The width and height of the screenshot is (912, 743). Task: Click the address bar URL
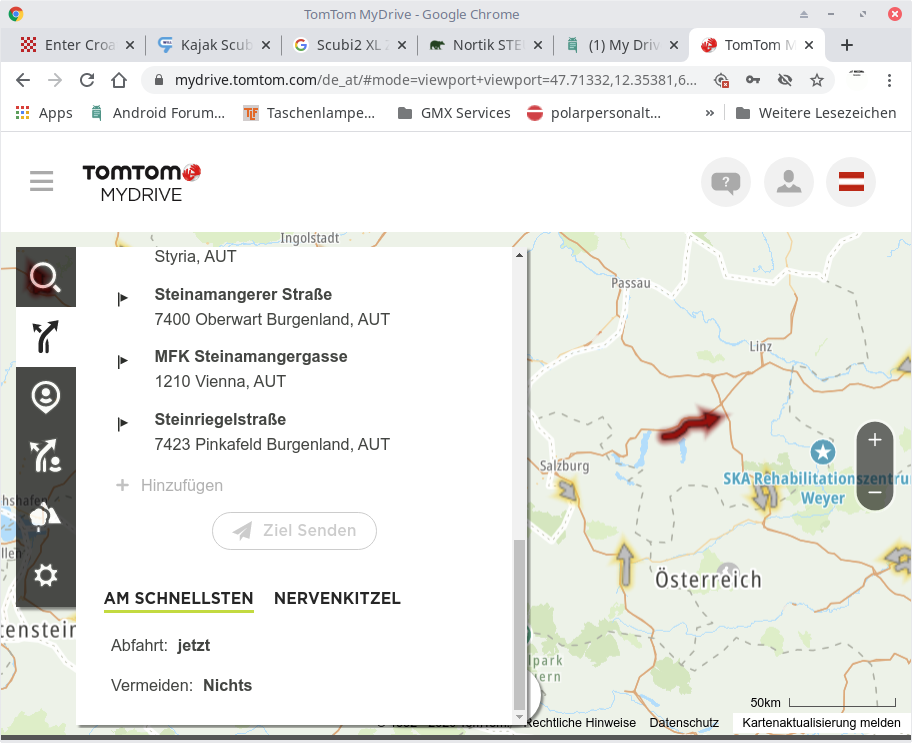(435, 80)
